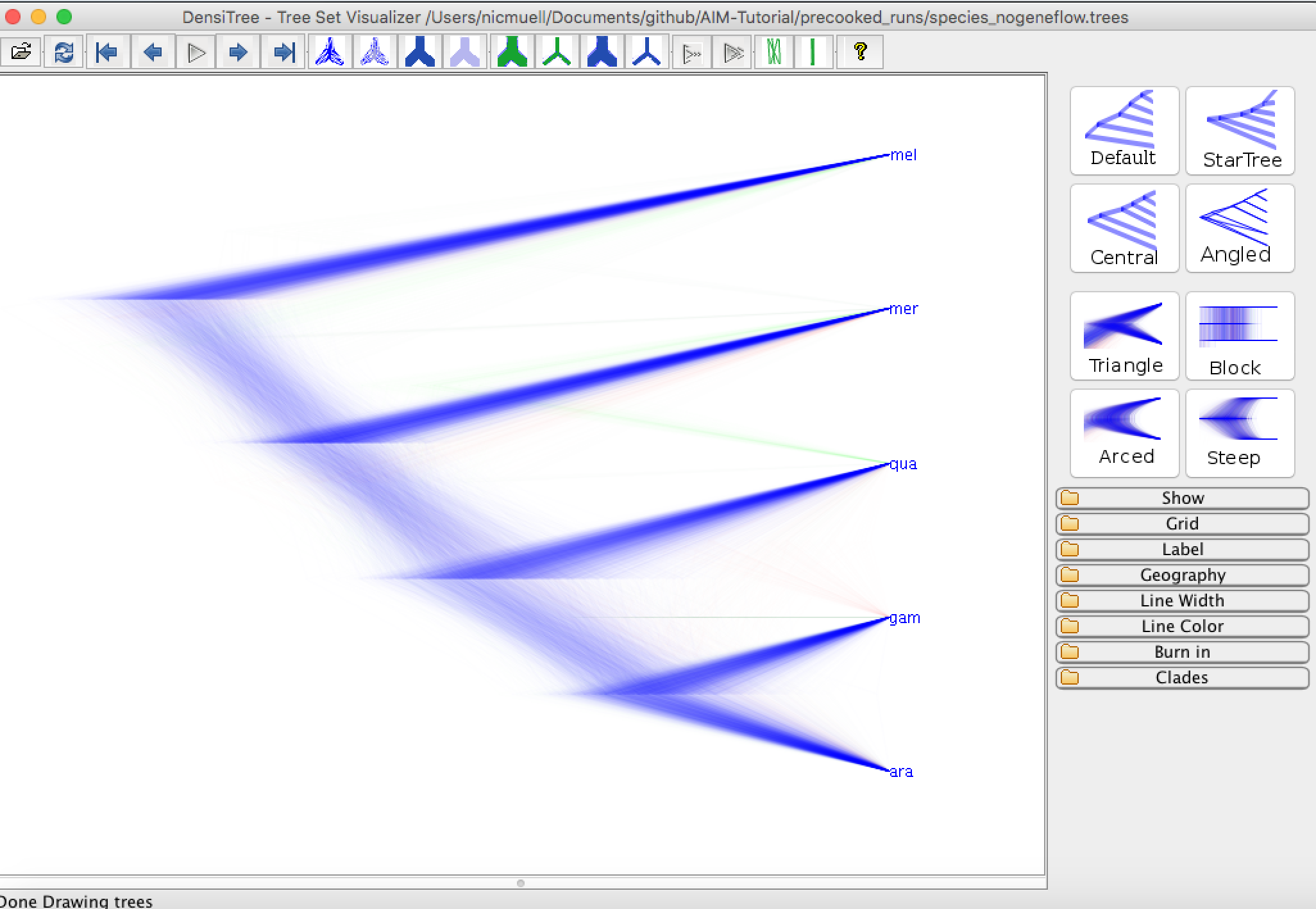Click the yellow question mark help icon
Viewport: 1316px width, 909px height.
[x=861, y=52]
